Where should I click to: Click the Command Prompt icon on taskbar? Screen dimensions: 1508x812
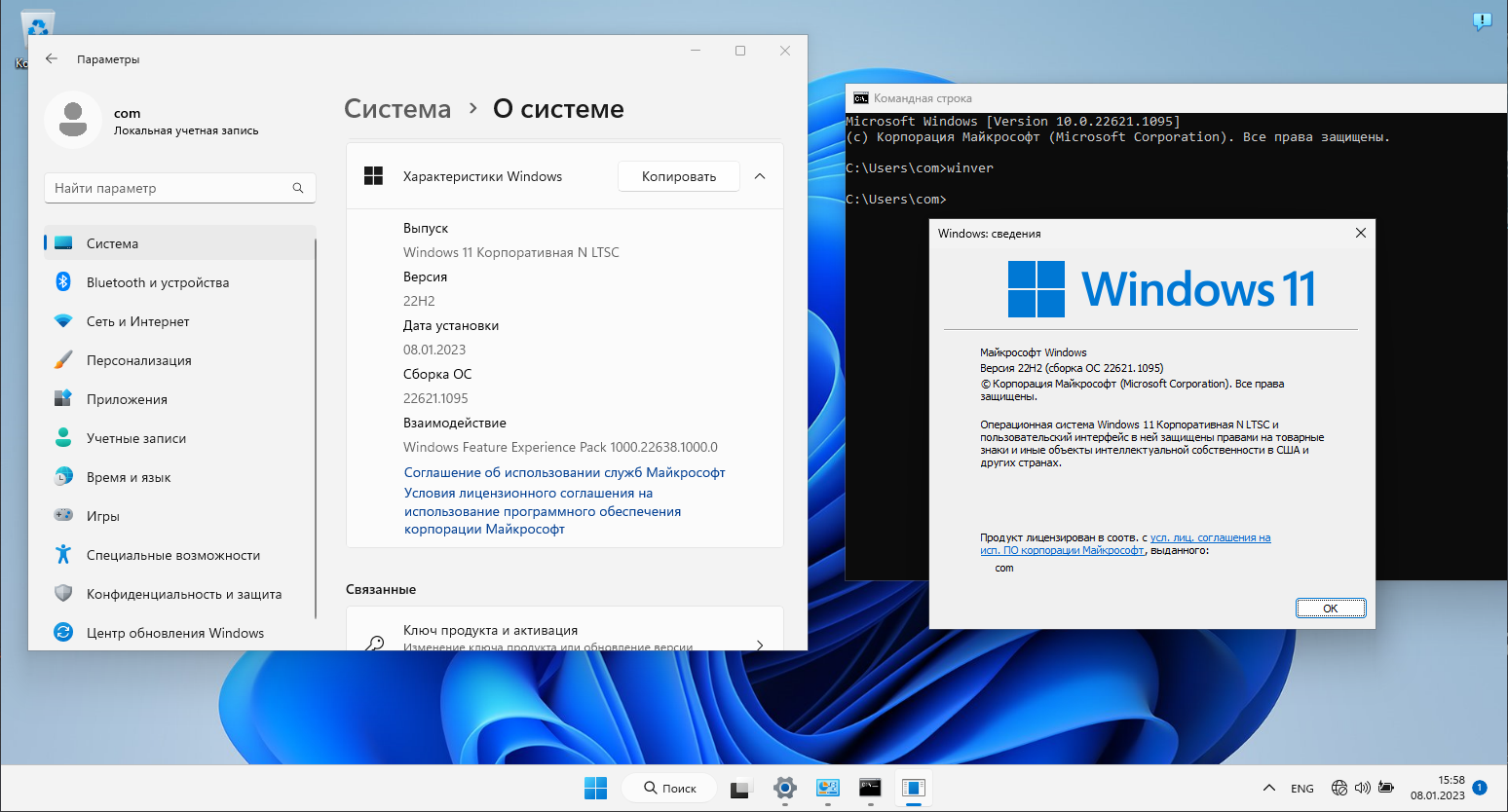[870, 788]
